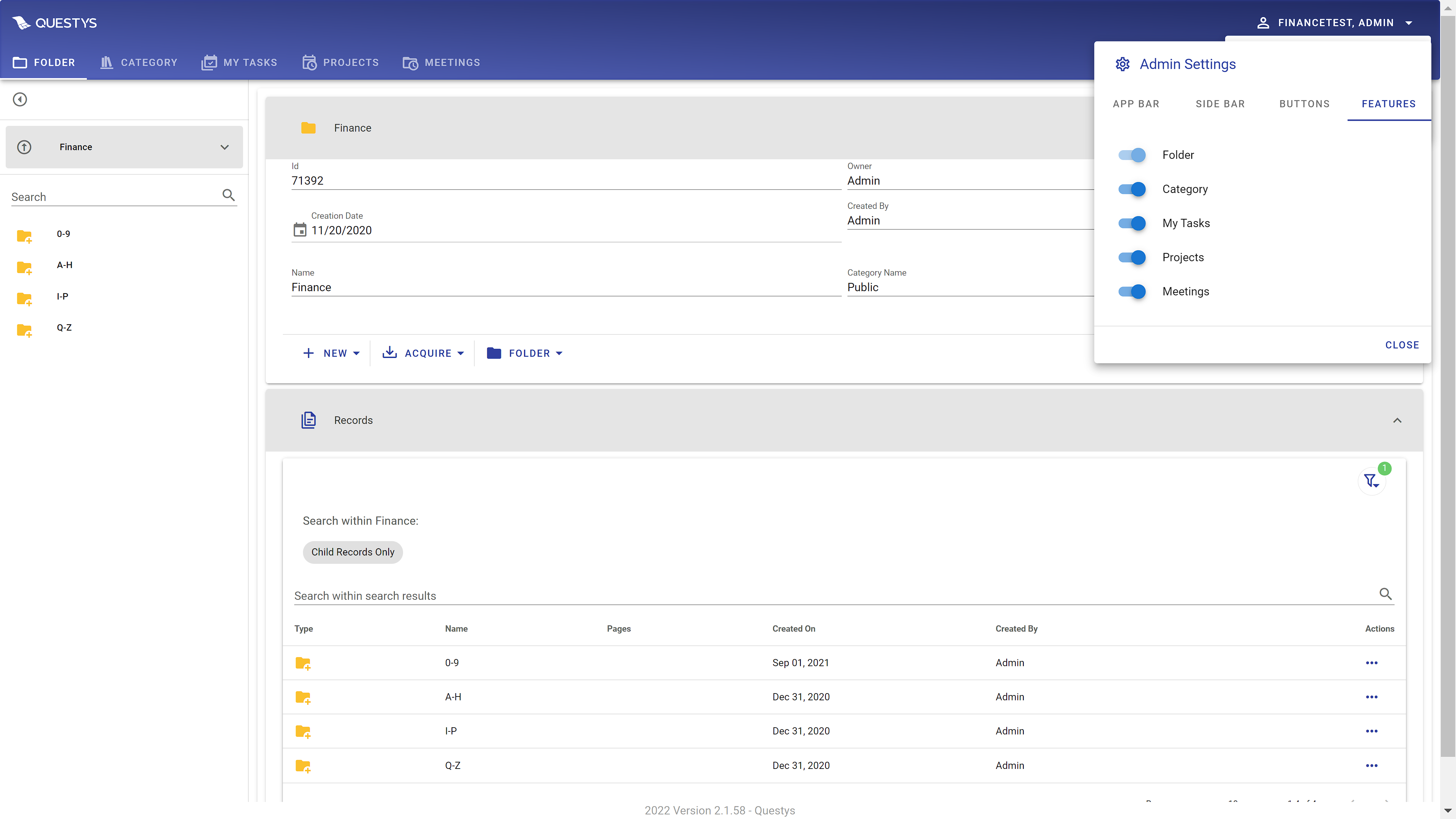Collapse the sidebar with the back arrow icon

pyautogui.click(x=20, y=99)
